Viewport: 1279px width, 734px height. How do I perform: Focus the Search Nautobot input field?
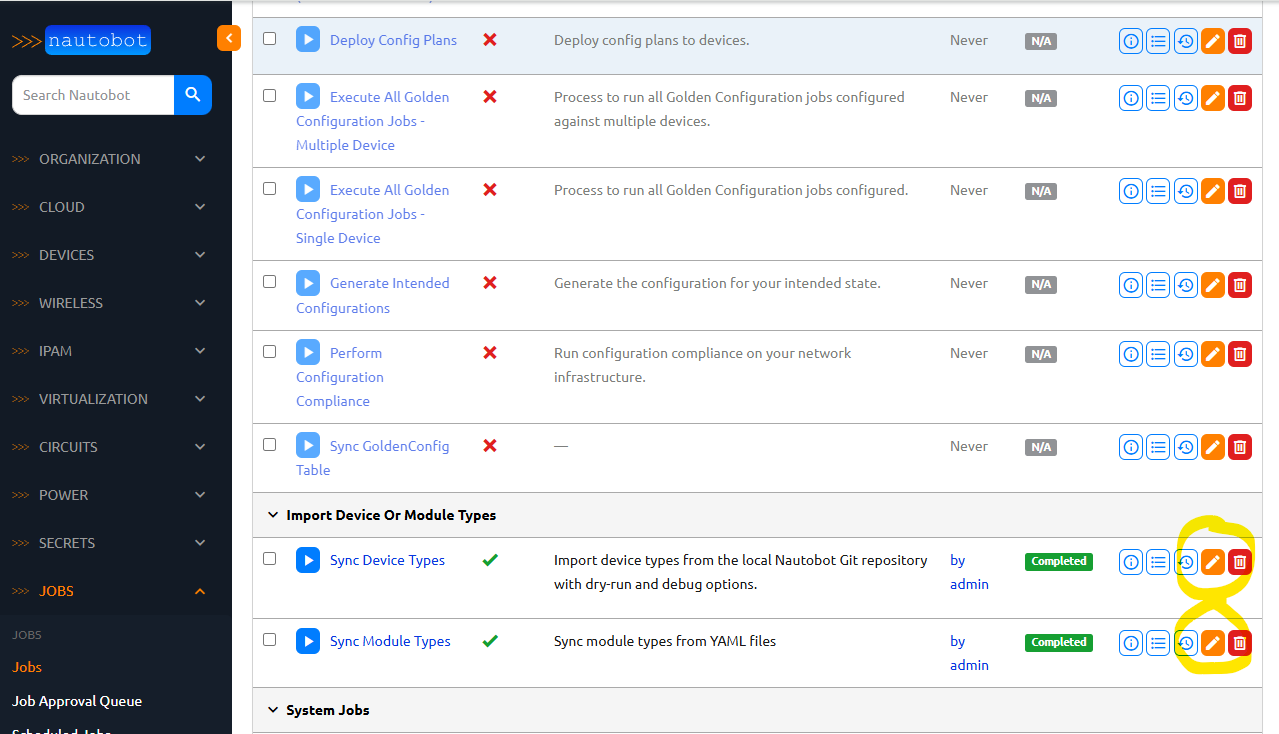[93, 95]
